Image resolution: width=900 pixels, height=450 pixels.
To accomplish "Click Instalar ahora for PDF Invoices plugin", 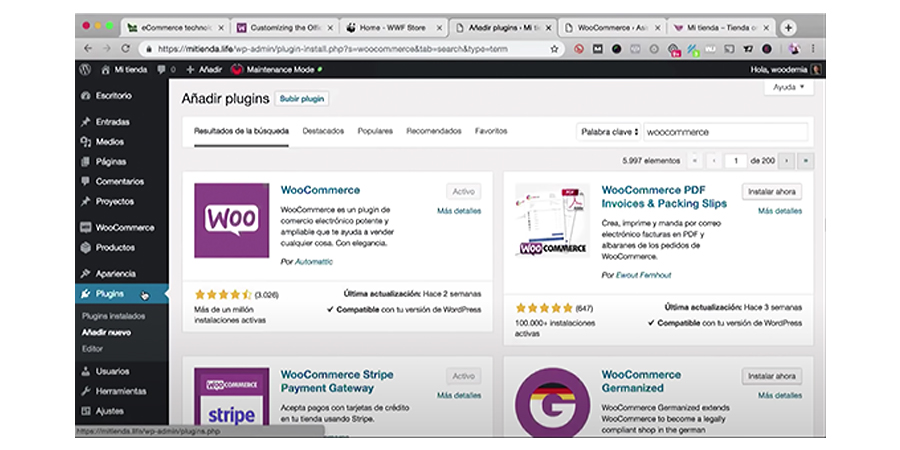I will pyautogui.click(x=772, y=192).
